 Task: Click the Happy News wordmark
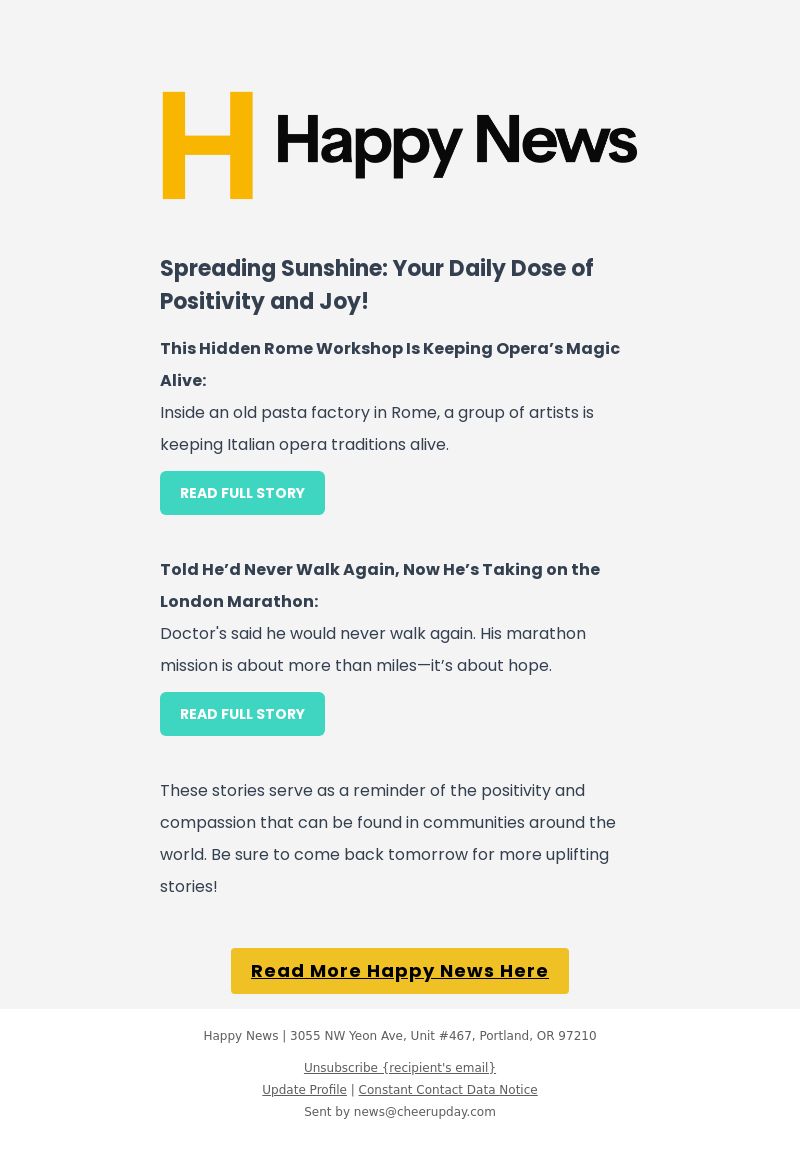coord(456,145)
